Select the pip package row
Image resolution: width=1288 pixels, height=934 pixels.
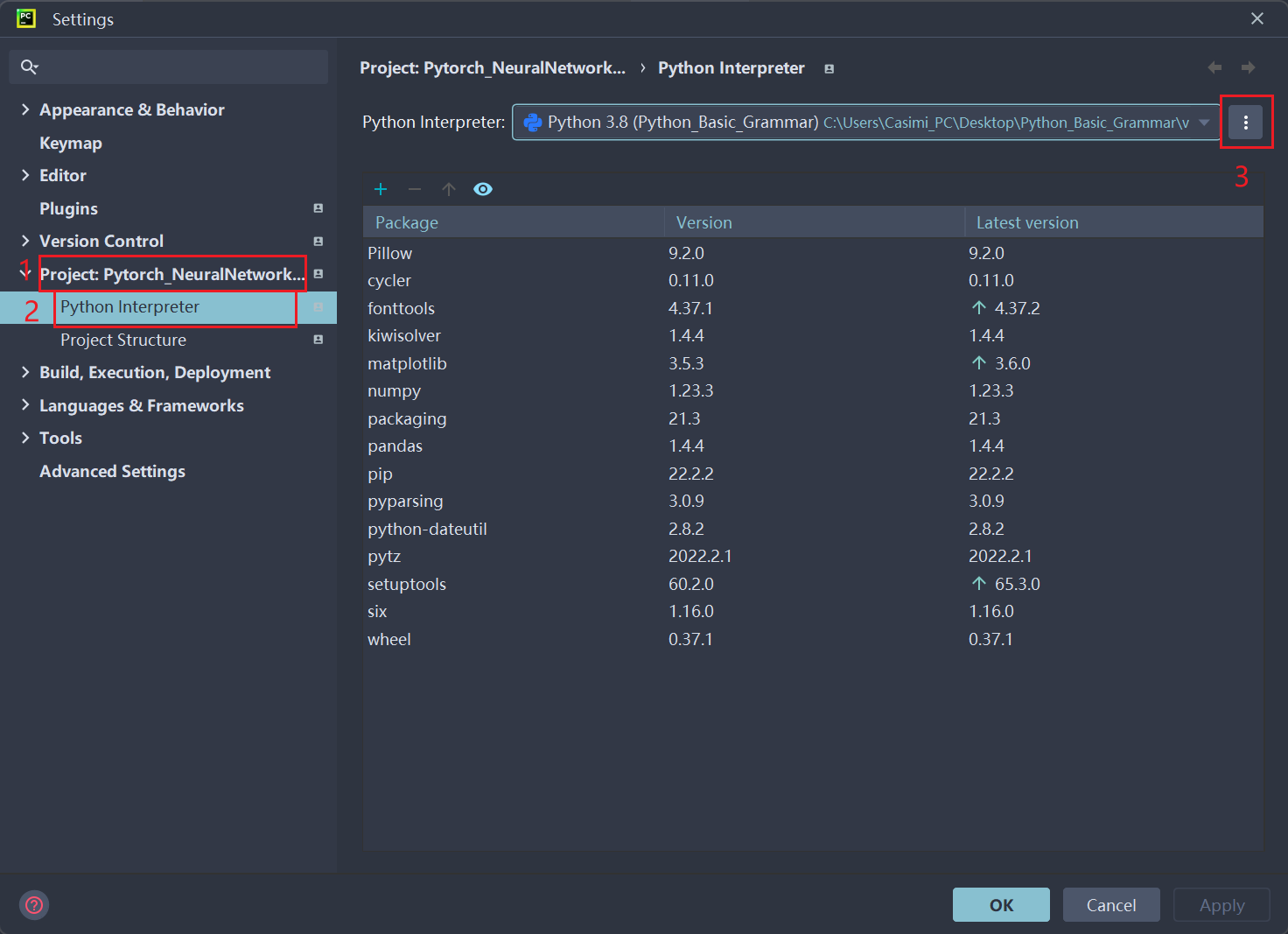[813, 474]
